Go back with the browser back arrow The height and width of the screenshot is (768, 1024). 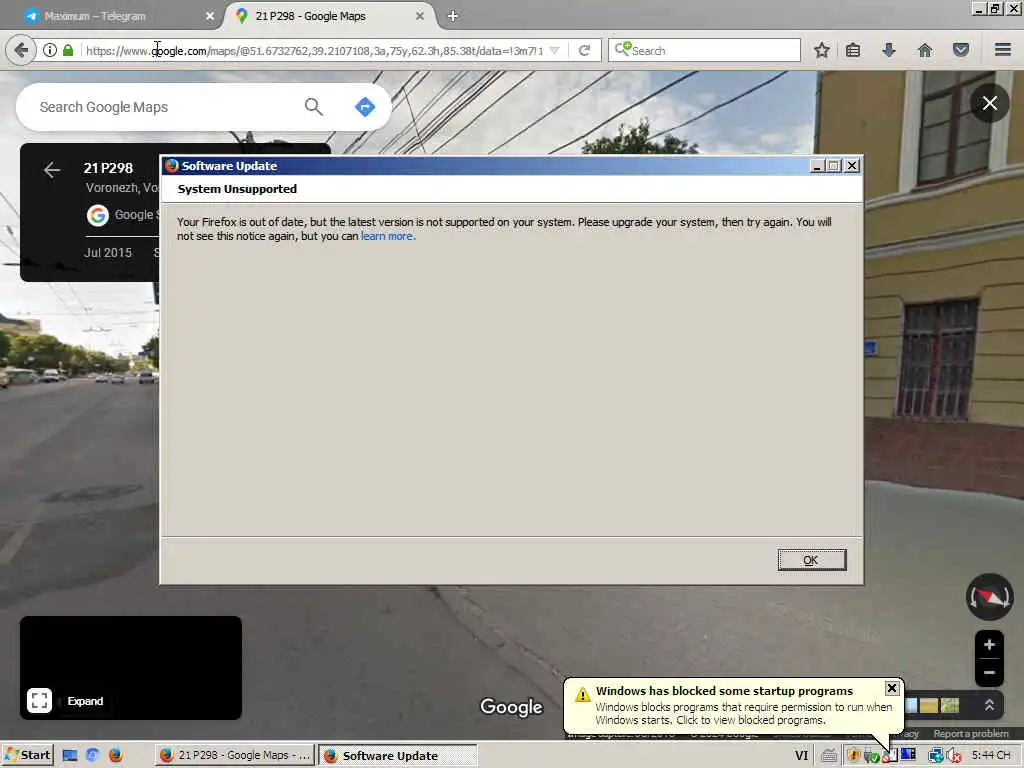[x=21, y=50]
